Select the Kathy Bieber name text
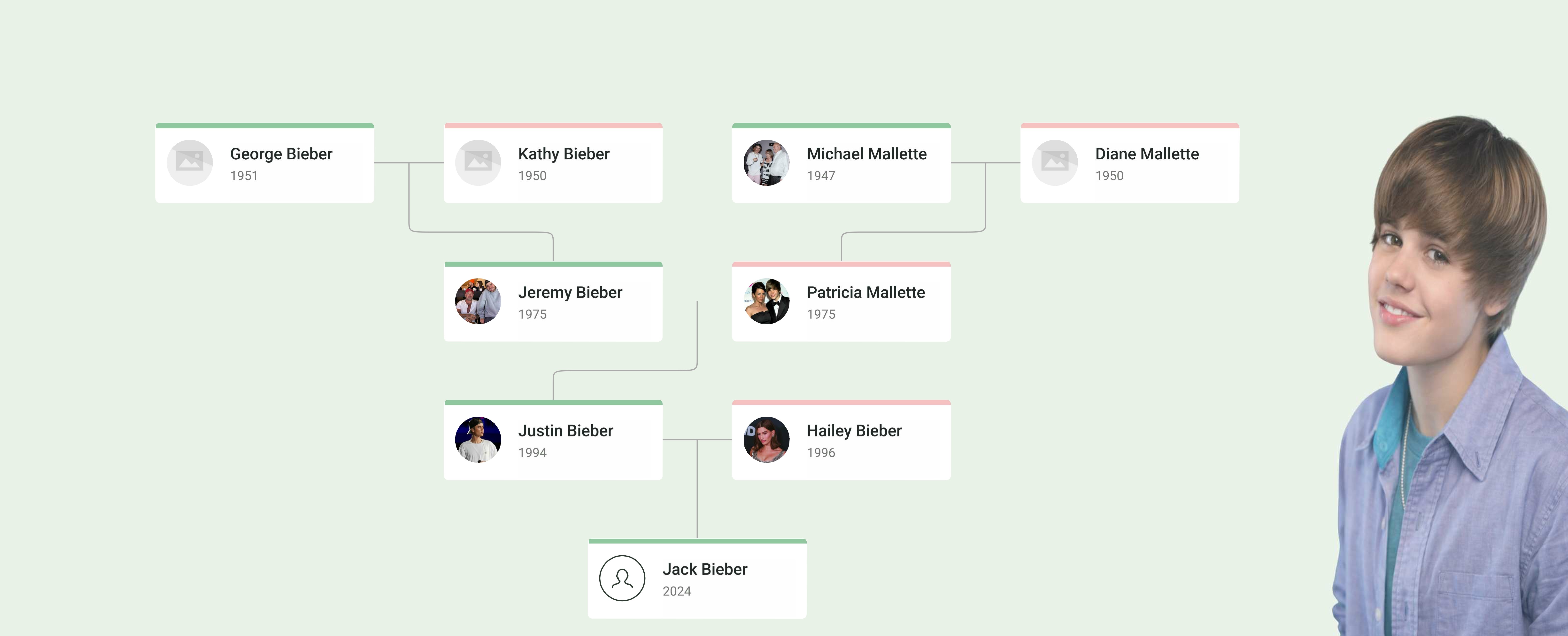 click(x=564, y=154)
